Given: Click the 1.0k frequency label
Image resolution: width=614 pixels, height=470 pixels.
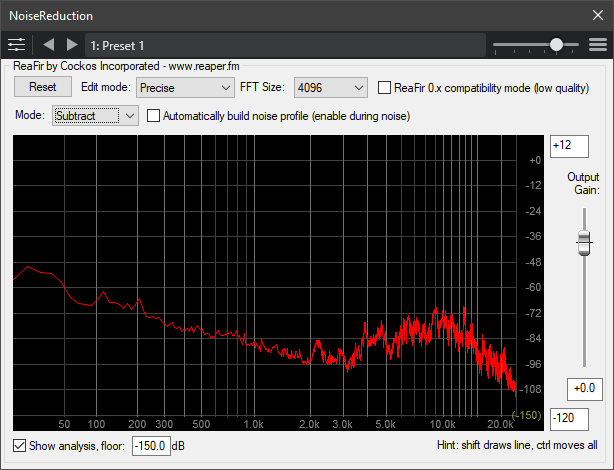Looking at the screenshot, I should pos(253,424).
